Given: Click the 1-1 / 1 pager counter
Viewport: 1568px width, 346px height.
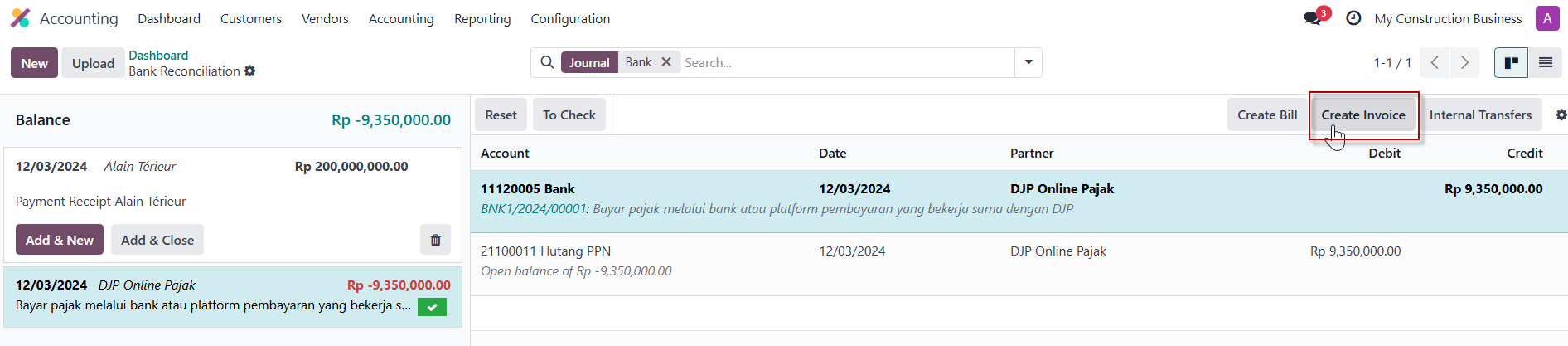Looking at the screenshot, I should point(1392,63).
